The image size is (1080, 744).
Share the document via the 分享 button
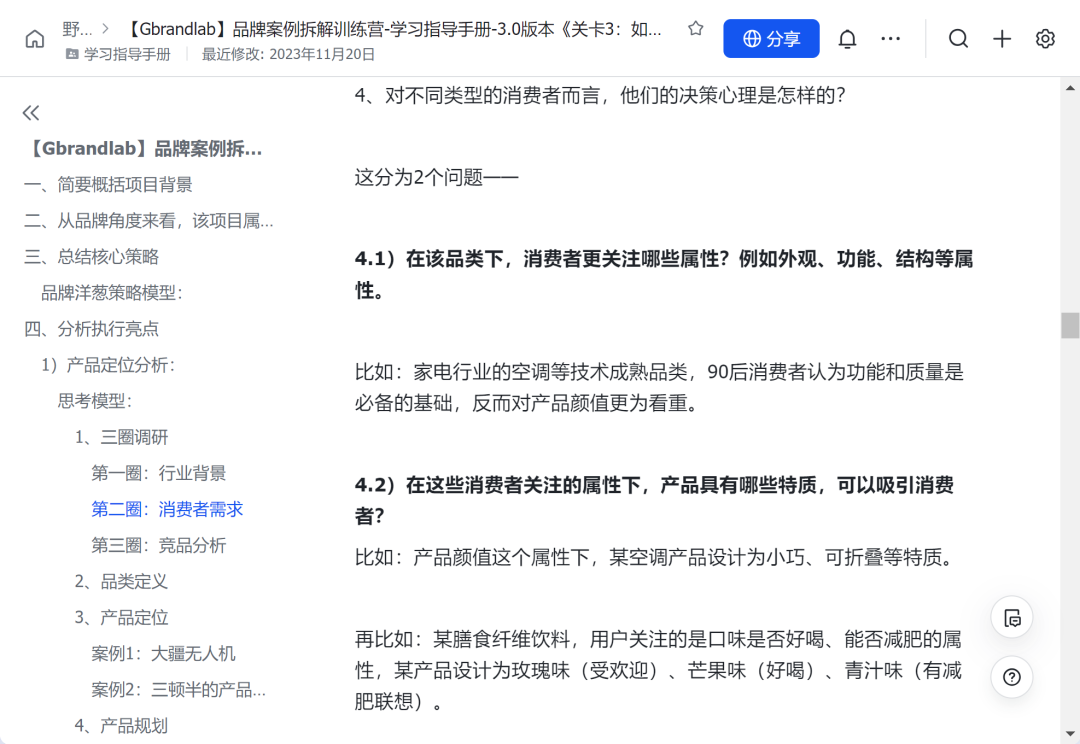pos(771,38)
